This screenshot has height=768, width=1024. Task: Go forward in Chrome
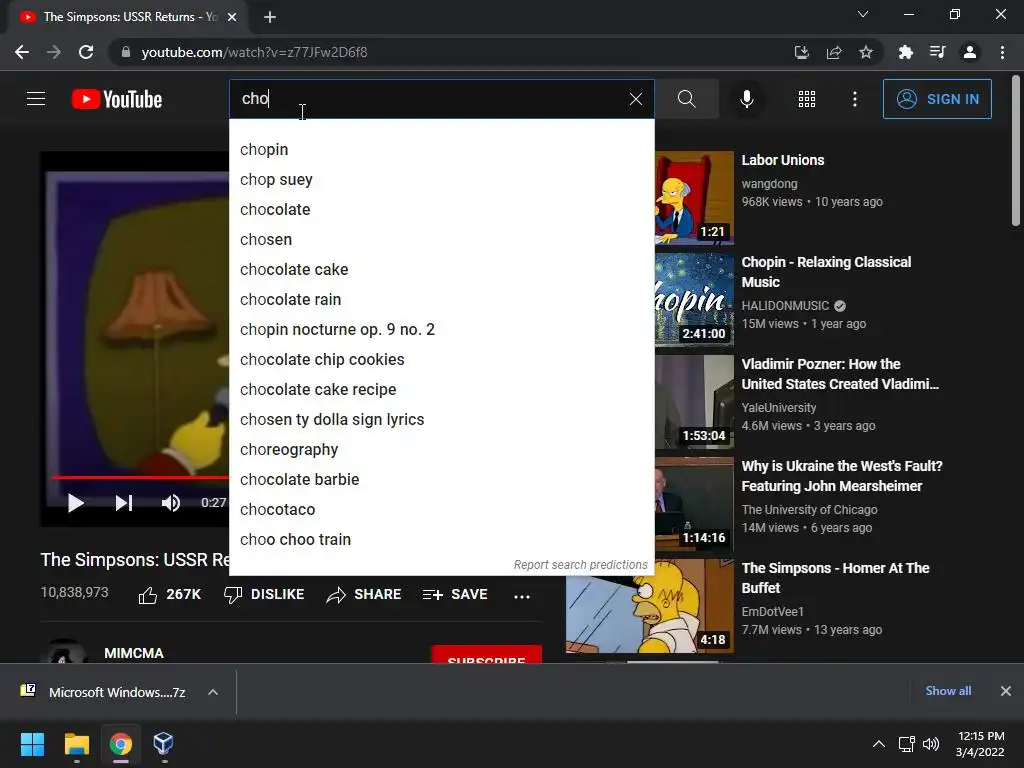pos(54,52)
